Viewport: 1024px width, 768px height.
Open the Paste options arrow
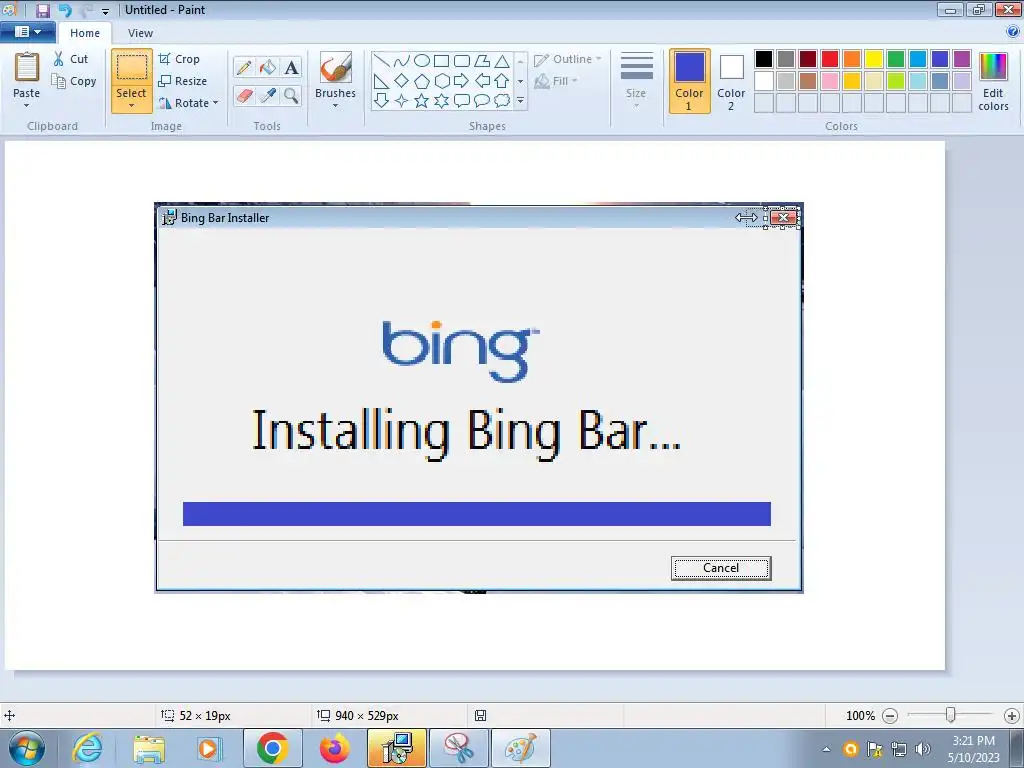pos(27,106)
